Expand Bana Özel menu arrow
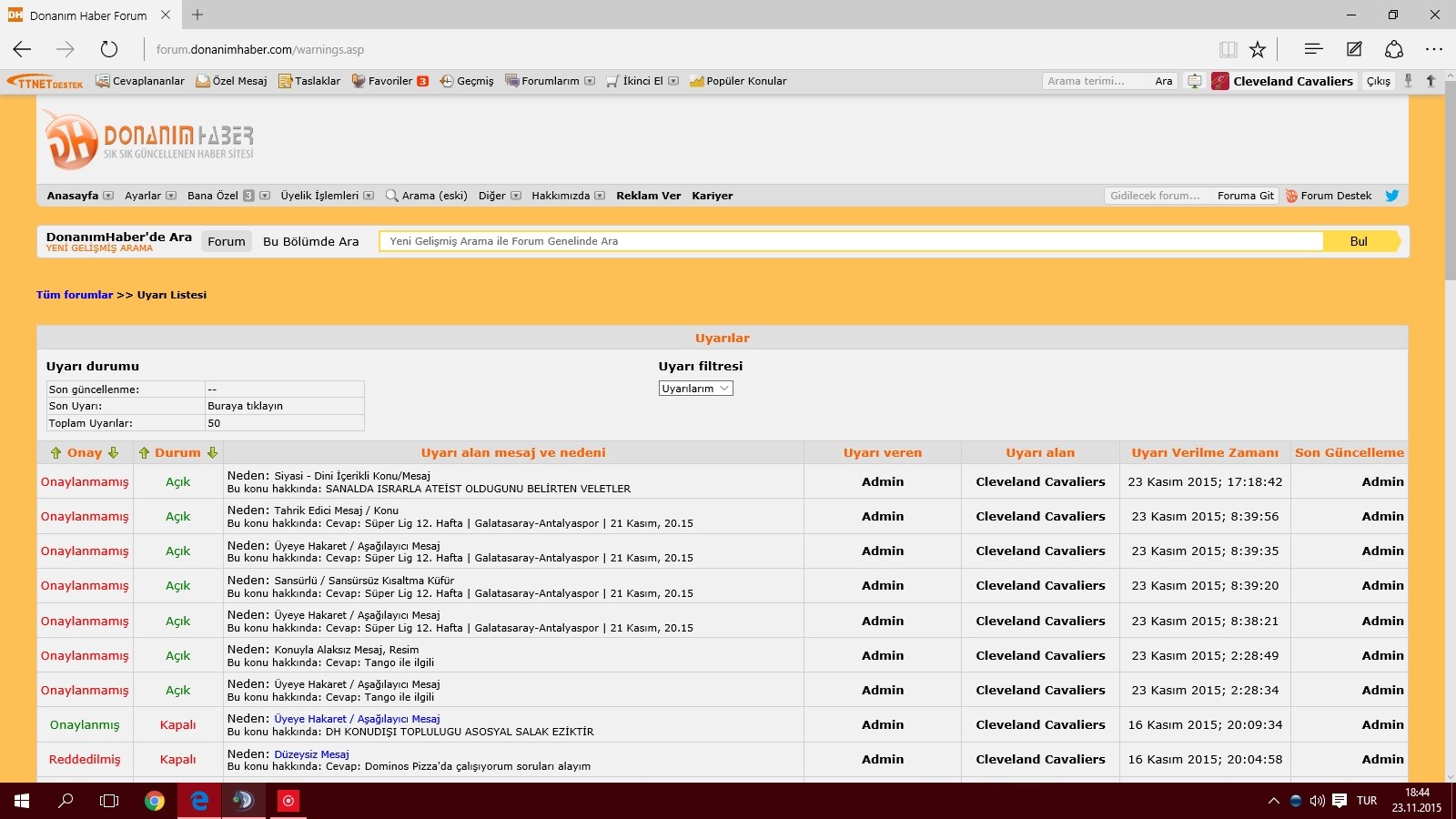 click(x=265, y=196)
